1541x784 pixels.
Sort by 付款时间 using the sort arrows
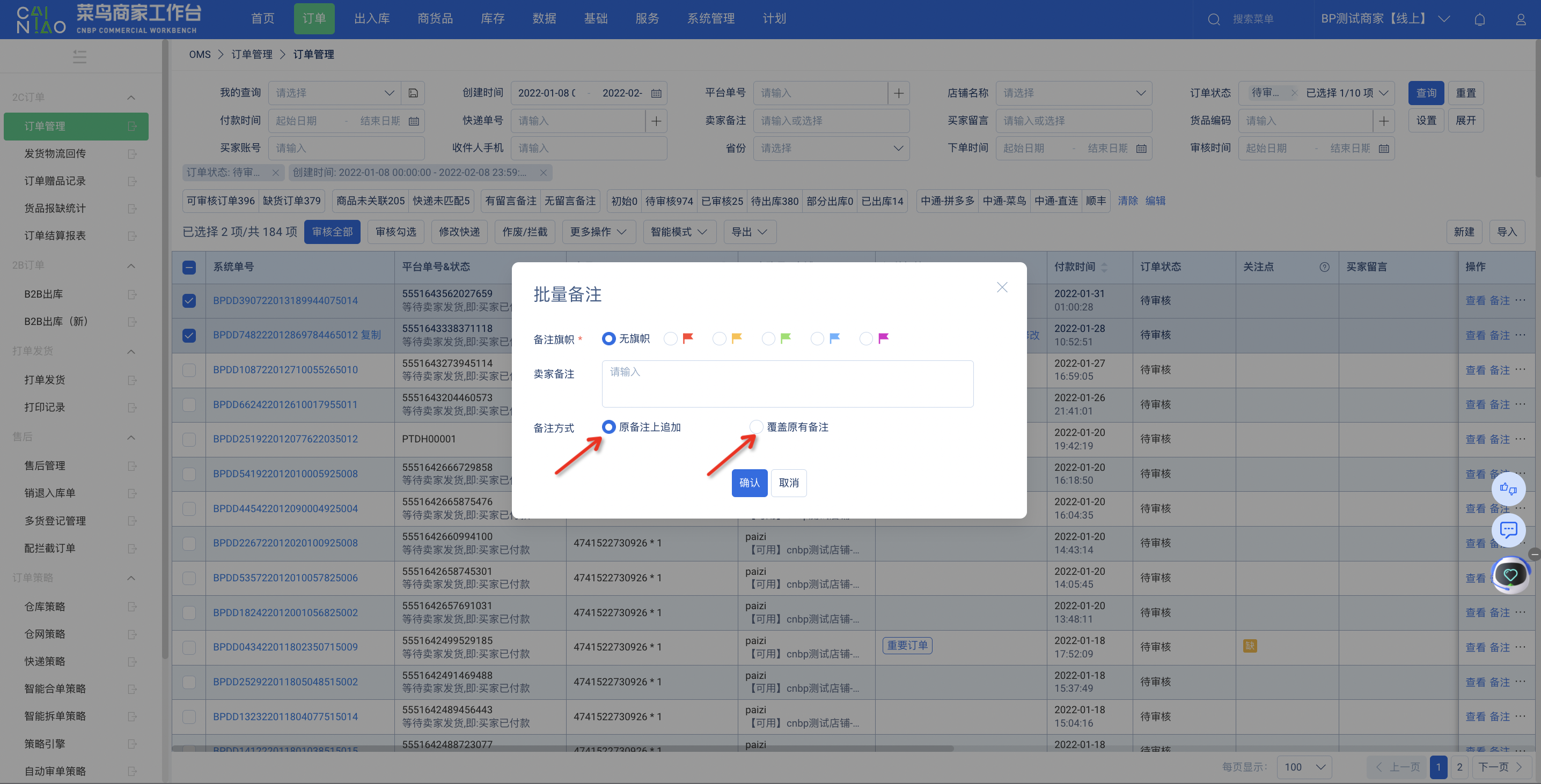pyautogui.click(x=1104, y=267)
